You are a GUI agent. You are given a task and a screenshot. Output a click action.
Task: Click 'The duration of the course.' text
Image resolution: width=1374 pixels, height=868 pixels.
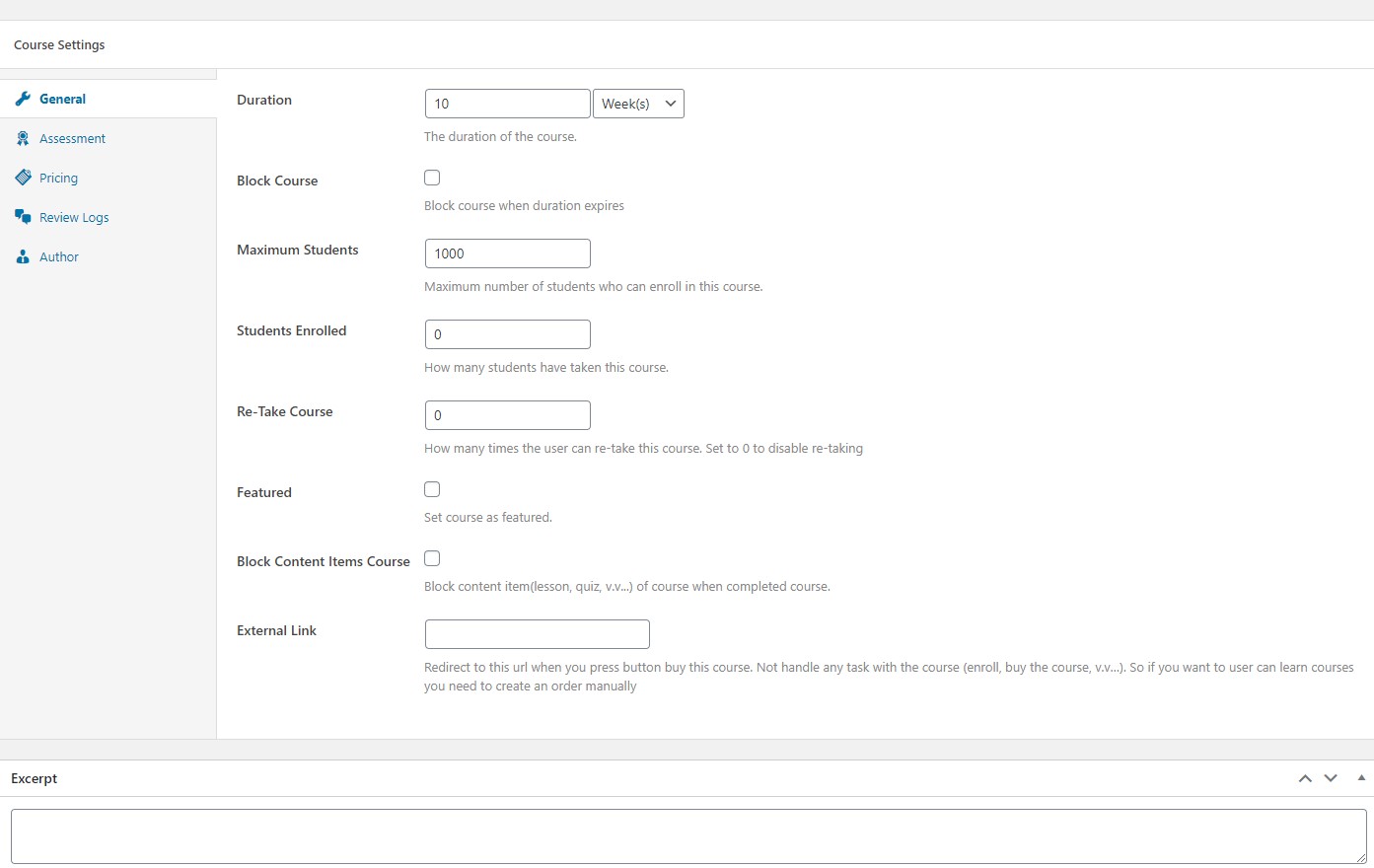[500, 137]
